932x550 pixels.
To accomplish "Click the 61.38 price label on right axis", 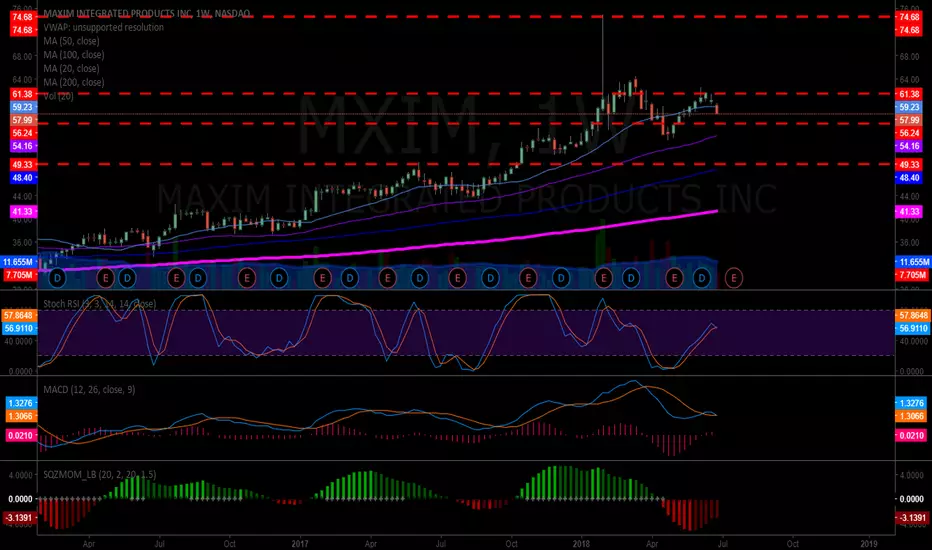I will pyautogui.click(x=909, y=94).
